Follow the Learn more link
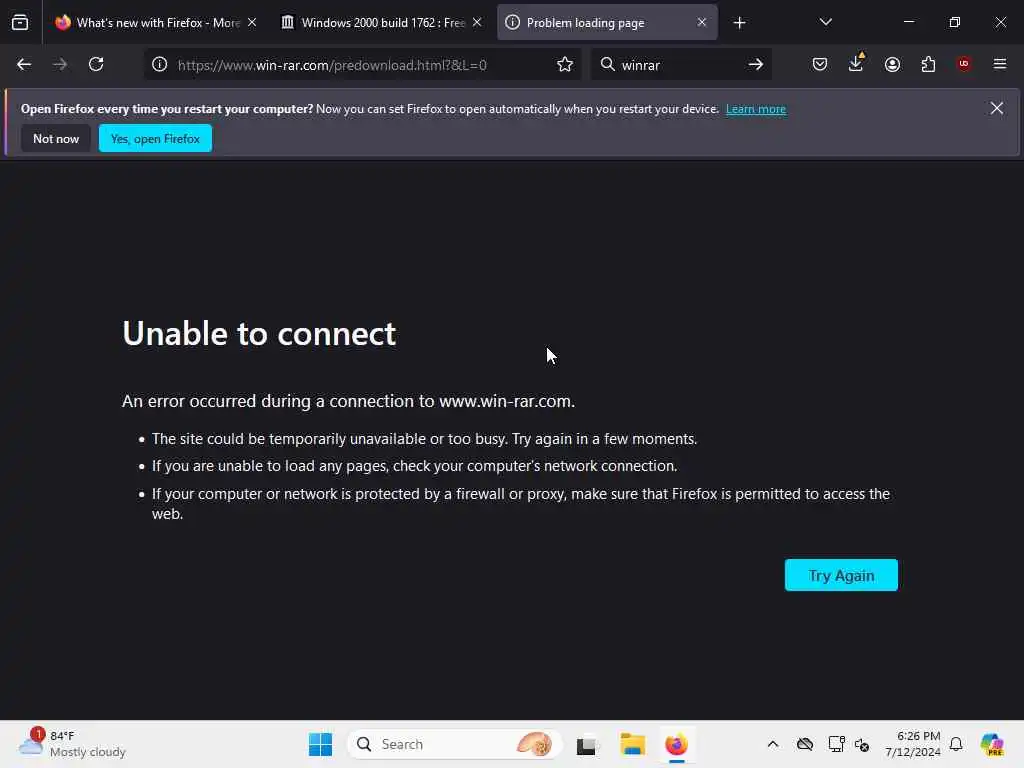This screenshot has width=1024, height=768. click(x=756, y=109)
